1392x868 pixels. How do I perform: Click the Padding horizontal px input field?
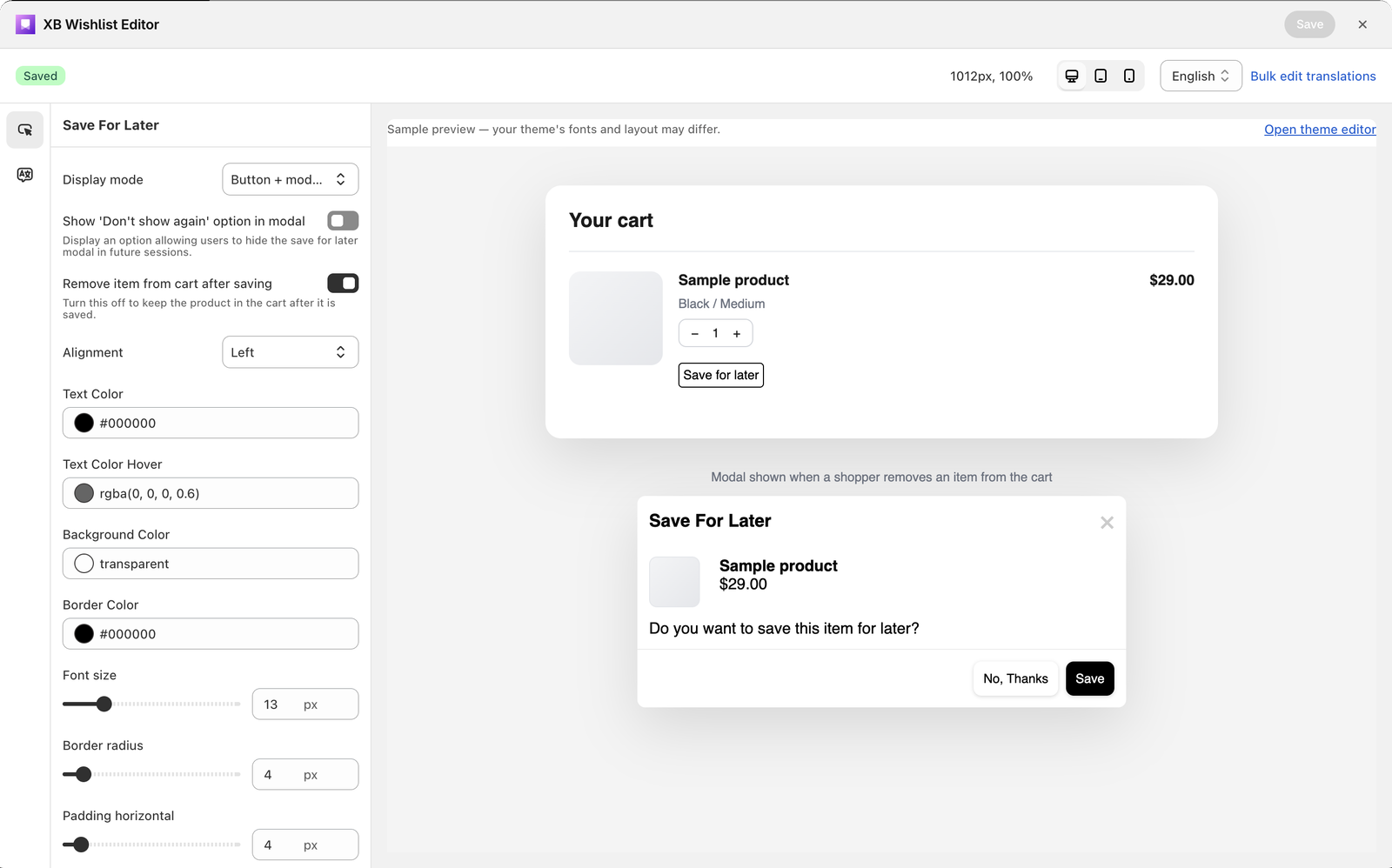[305, 845]
